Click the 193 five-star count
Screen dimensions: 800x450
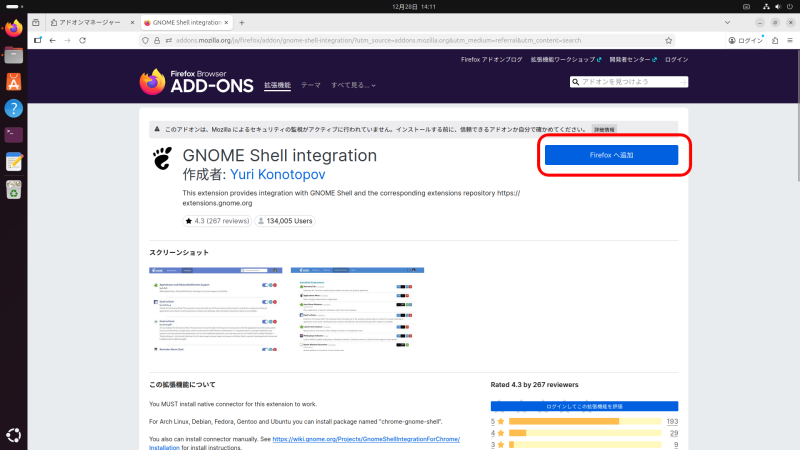672,421
